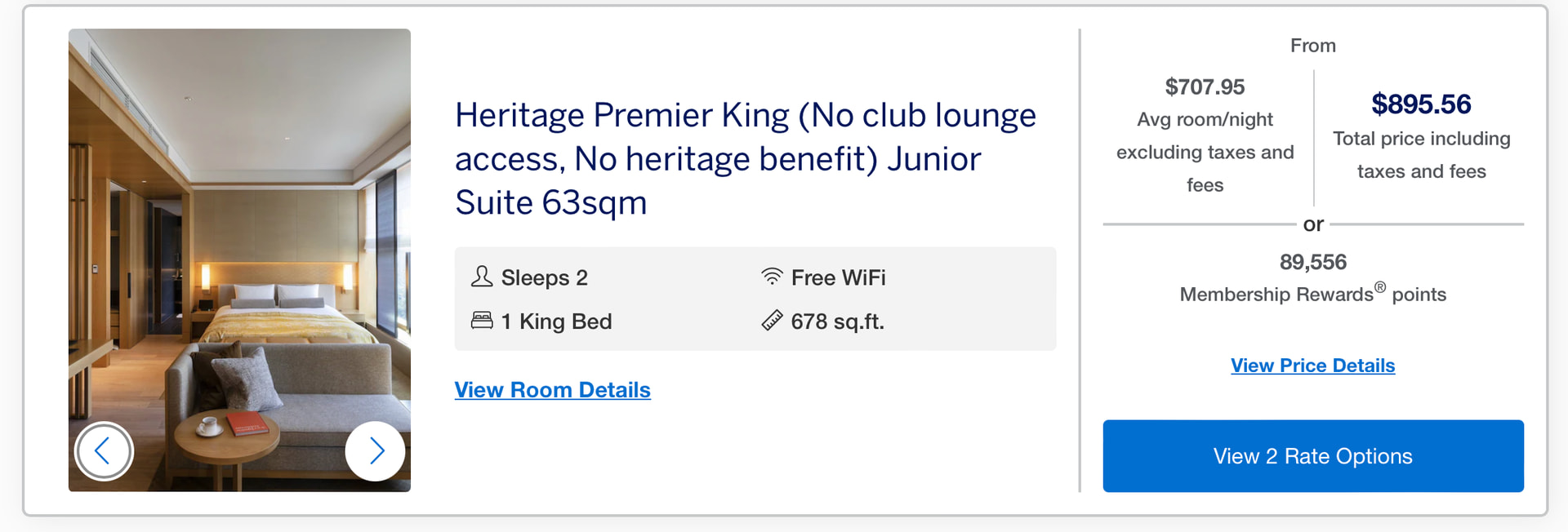Click the WiFi signal icon

coord(772,277)
